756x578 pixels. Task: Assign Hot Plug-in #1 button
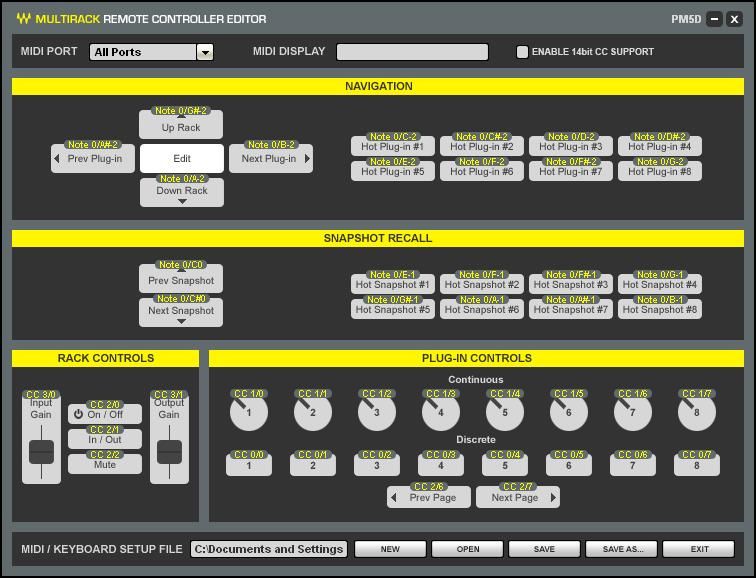[x=392, y=146]
